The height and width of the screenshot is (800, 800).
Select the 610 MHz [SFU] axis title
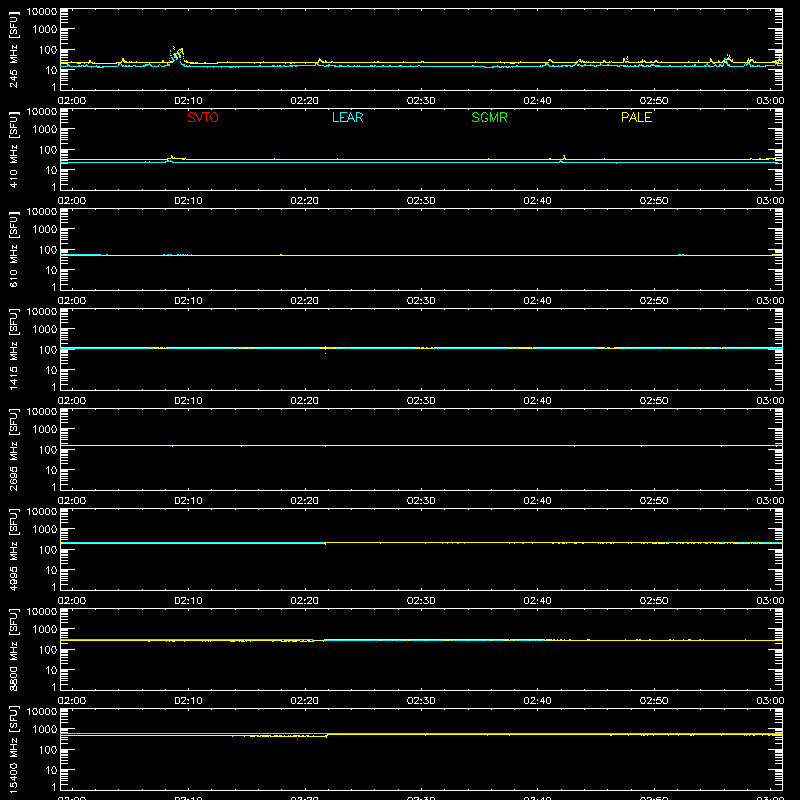pos(13,249)
